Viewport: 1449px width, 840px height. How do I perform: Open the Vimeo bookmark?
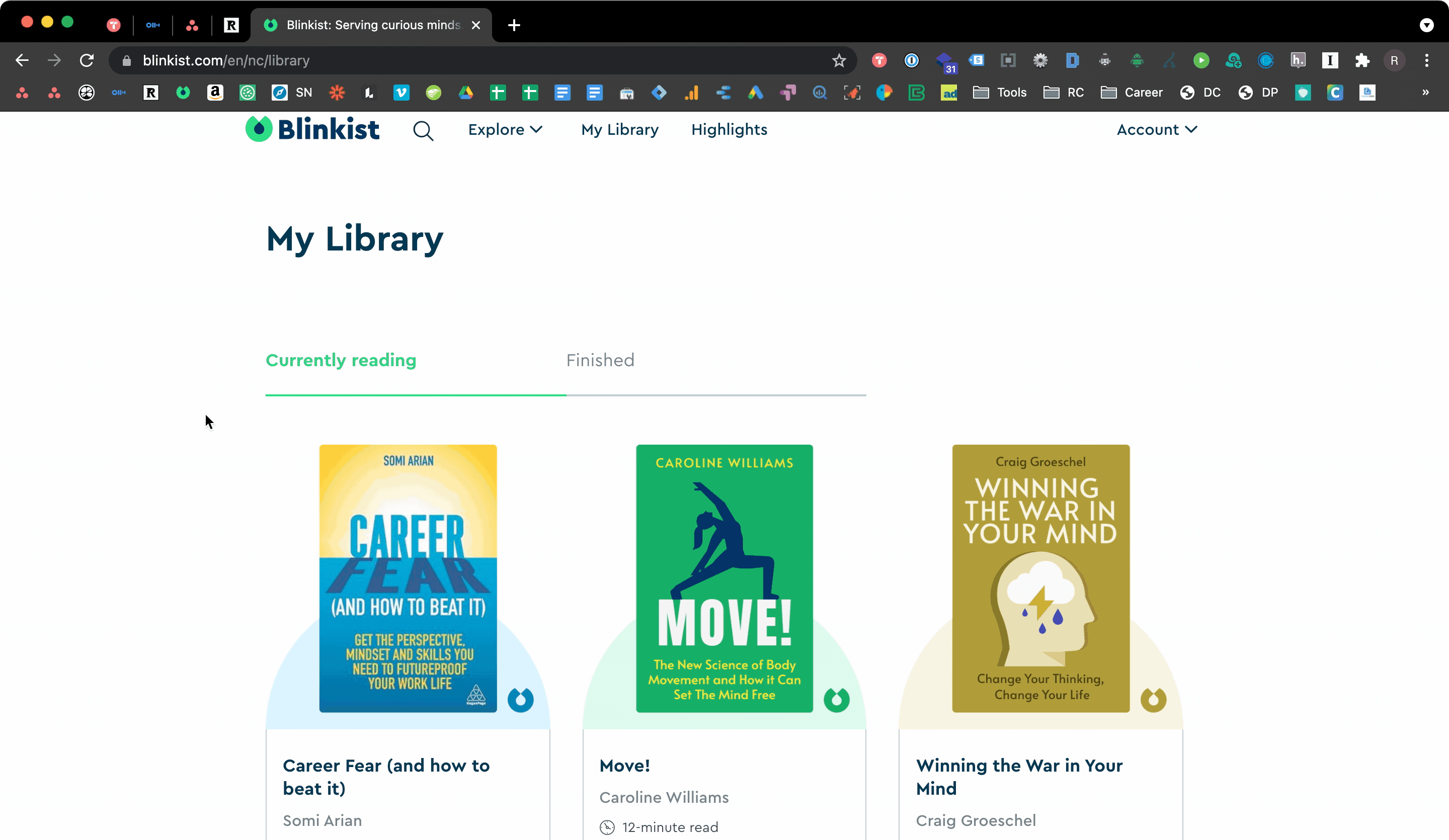tap(401, 93)
